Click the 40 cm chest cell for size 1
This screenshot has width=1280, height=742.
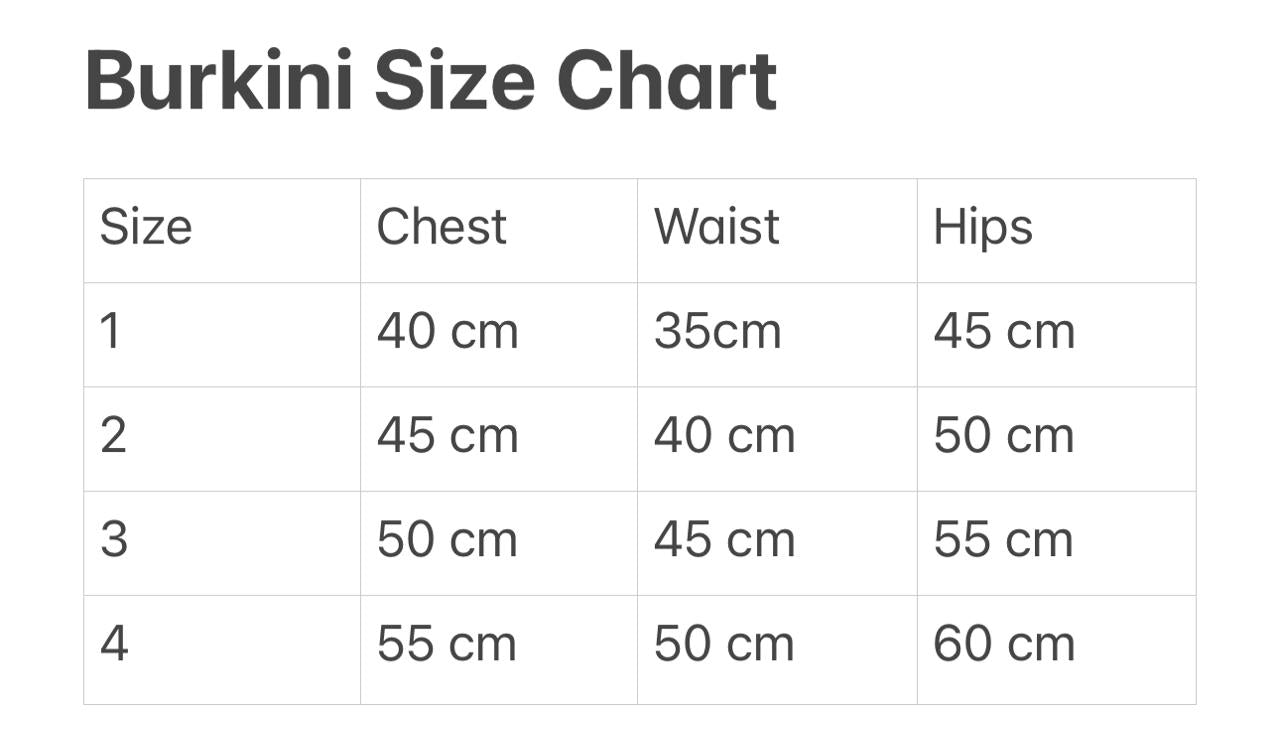(499, 335)
